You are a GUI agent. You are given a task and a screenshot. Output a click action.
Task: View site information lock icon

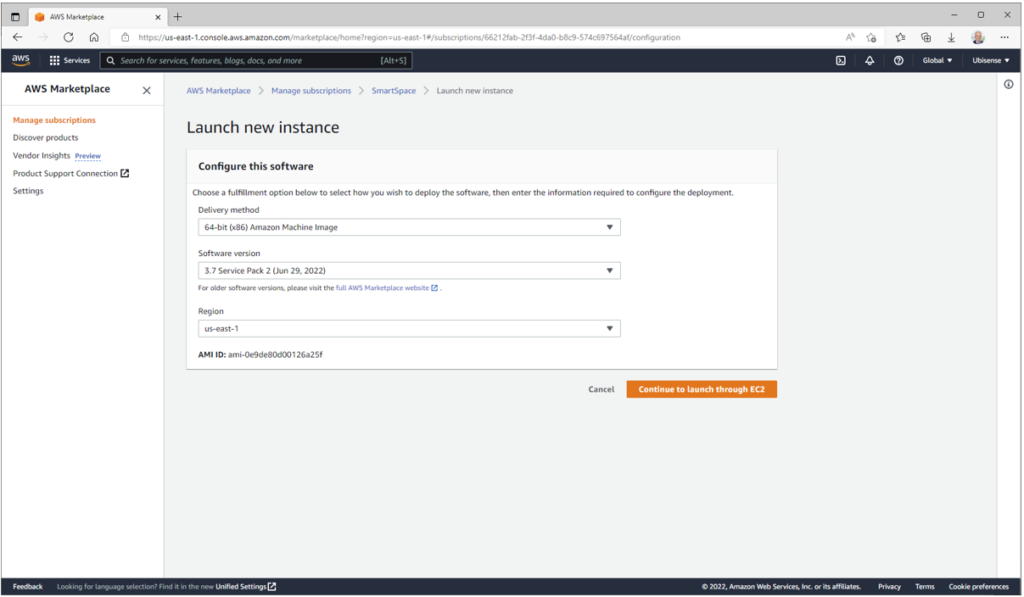pos(125,37)
